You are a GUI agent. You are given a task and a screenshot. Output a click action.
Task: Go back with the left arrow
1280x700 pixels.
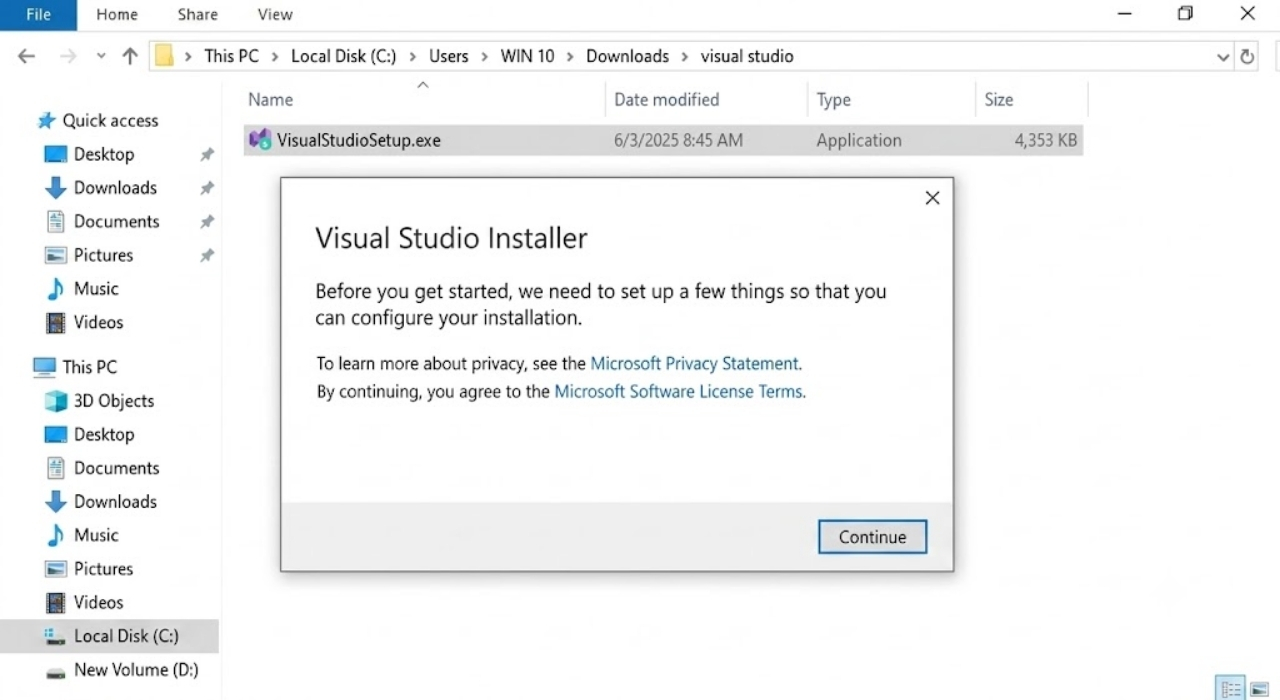click(x=27, y=56)
